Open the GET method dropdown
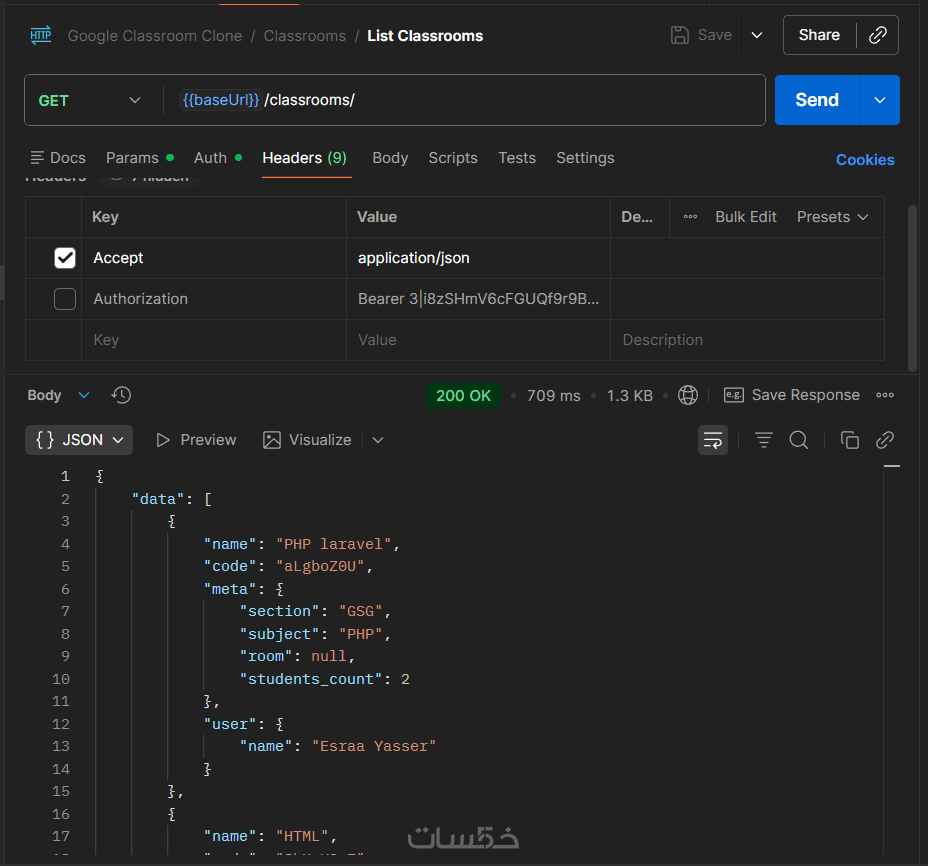The height and width of the screenshot is (866, 928). click(89, 101)
